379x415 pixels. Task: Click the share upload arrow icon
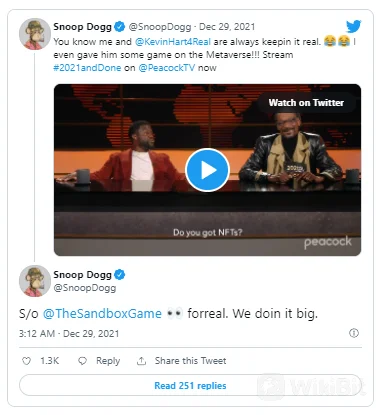point(141,361)
